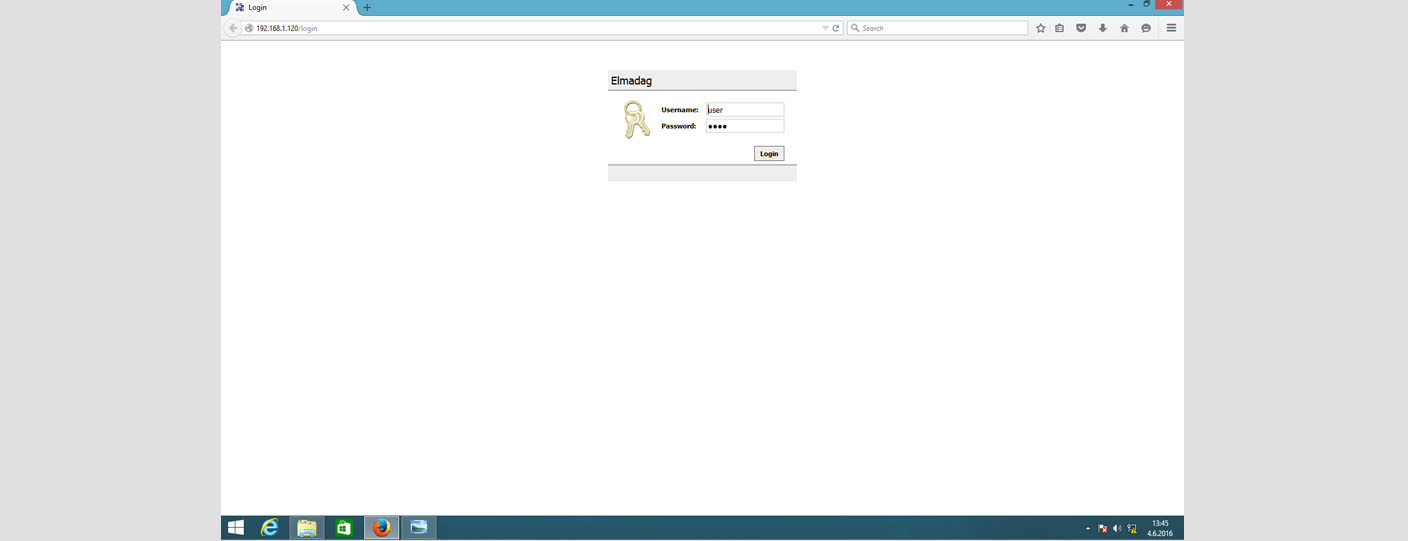Open the bookmarks list icon
The height and width of the screenshot is (541, 1408).
(x=1060, y=28)
